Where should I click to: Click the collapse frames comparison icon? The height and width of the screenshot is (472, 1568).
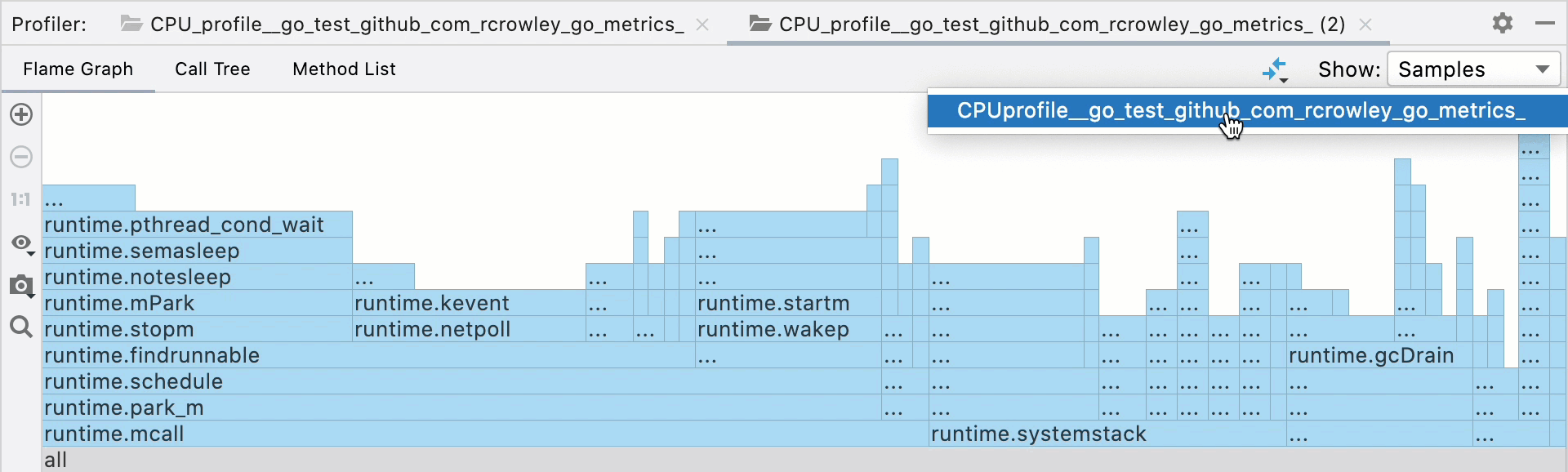tap(1274, 69)
